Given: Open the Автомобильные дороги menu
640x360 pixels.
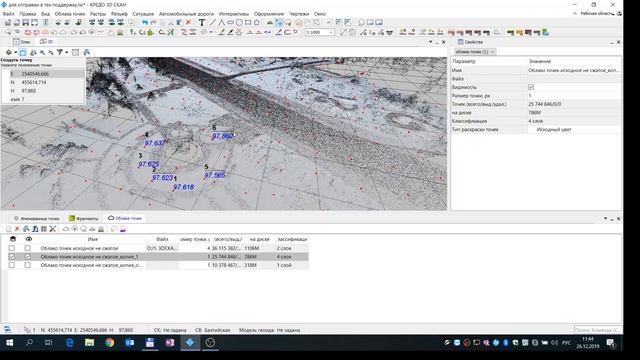Looking at the screenshot, I should 186,14.
